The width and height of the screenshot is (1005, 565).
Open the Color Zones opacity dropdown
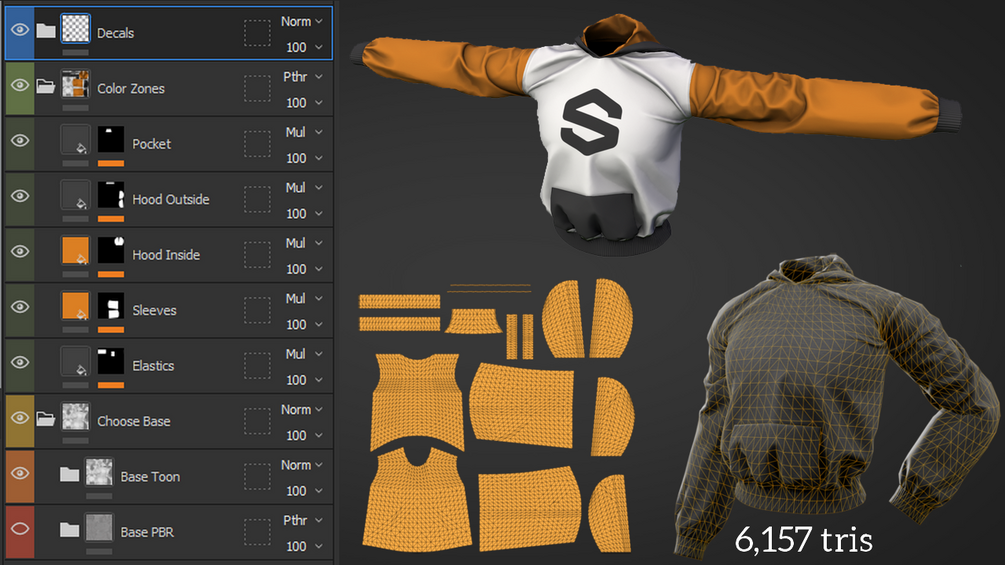[304, 102]
